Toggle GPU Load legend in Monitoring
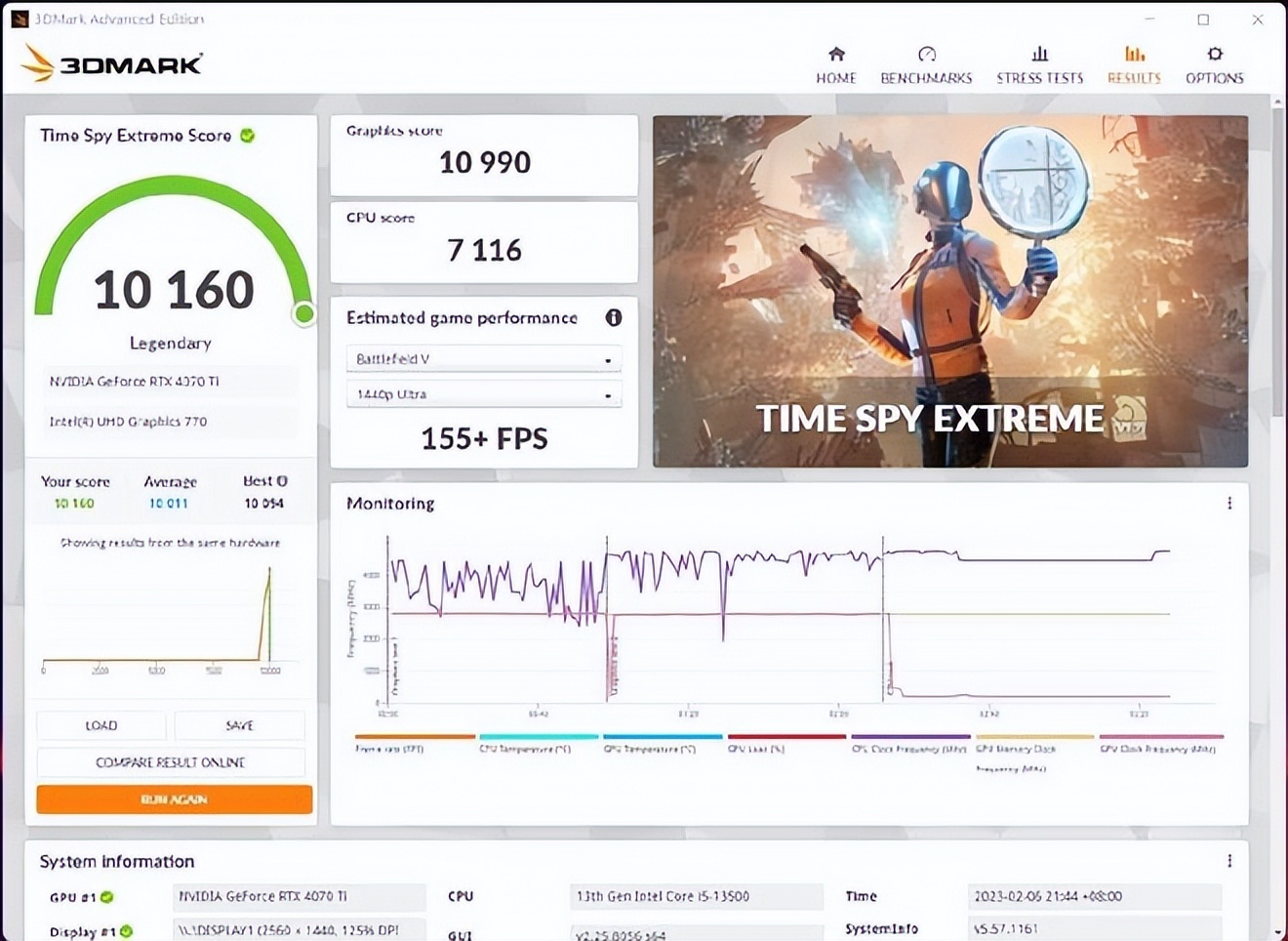 point(786,744)
